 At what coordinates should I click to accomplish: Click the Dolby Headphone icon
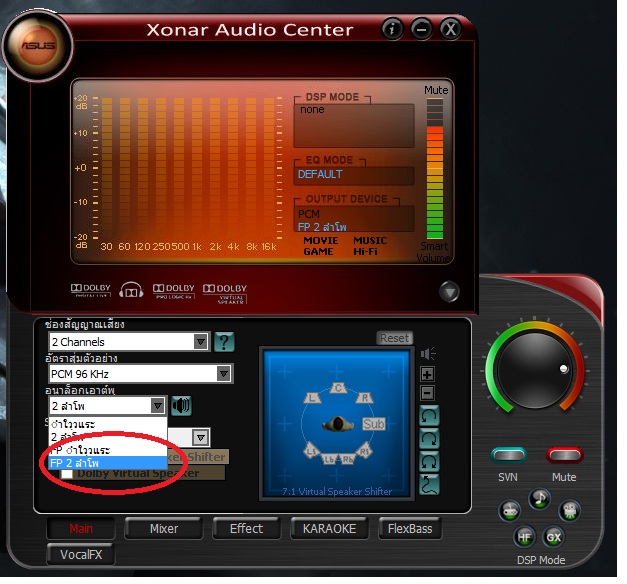point(131,290)
